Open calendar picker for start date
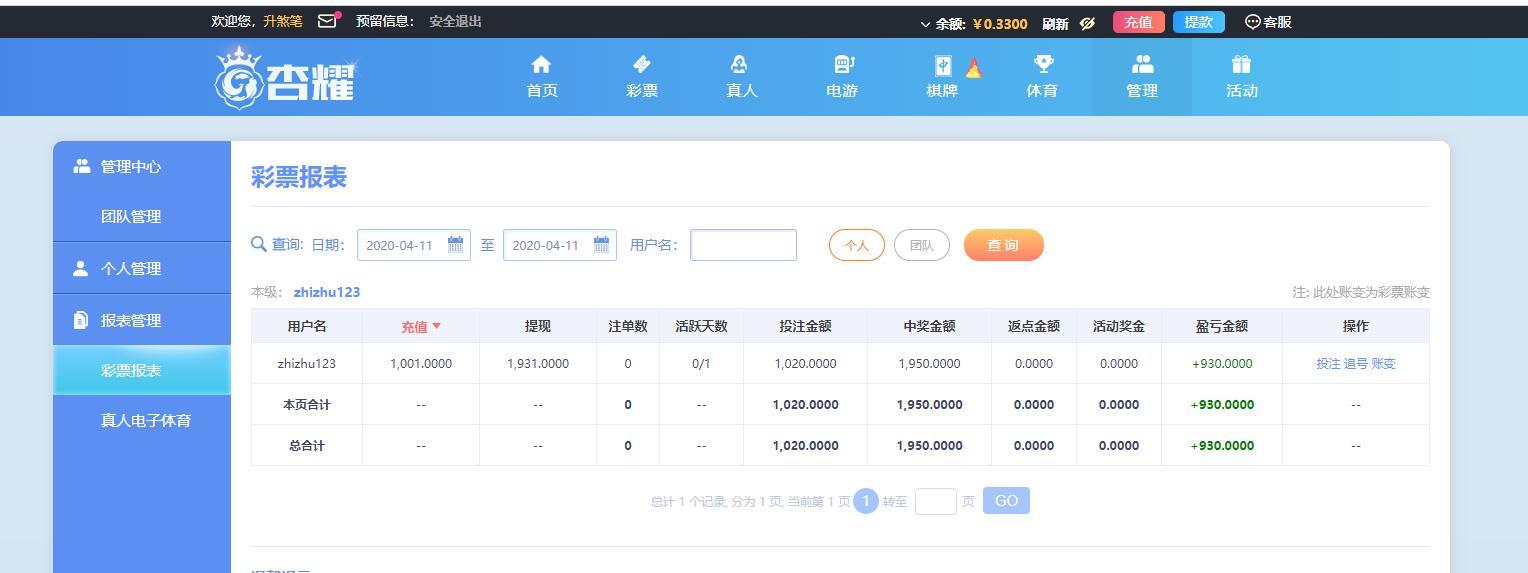This screenshot has height=573, width=1528. click(x=455, y=245)
